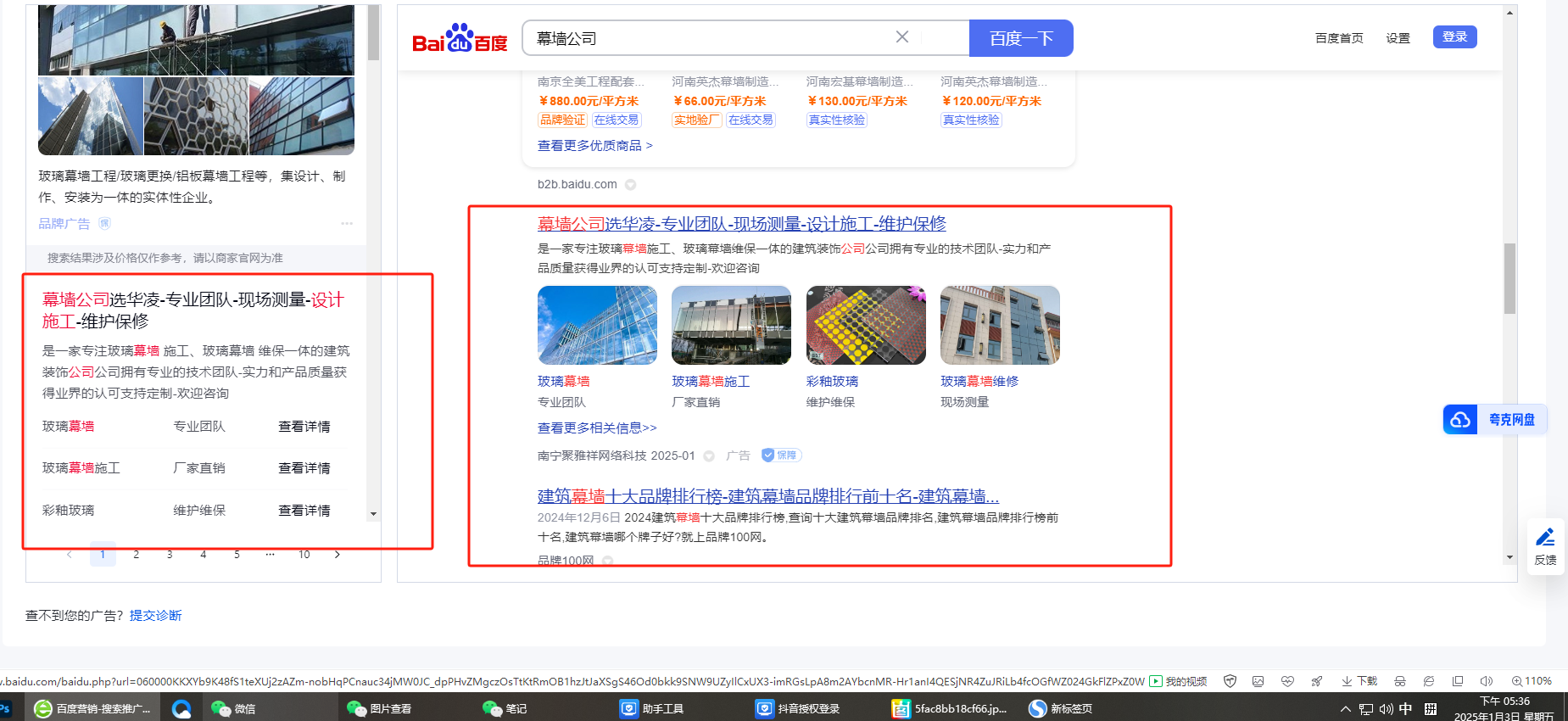Click the heartbeat health icon
This screenshot has width=1568, height=721.
pos(1287,681)
